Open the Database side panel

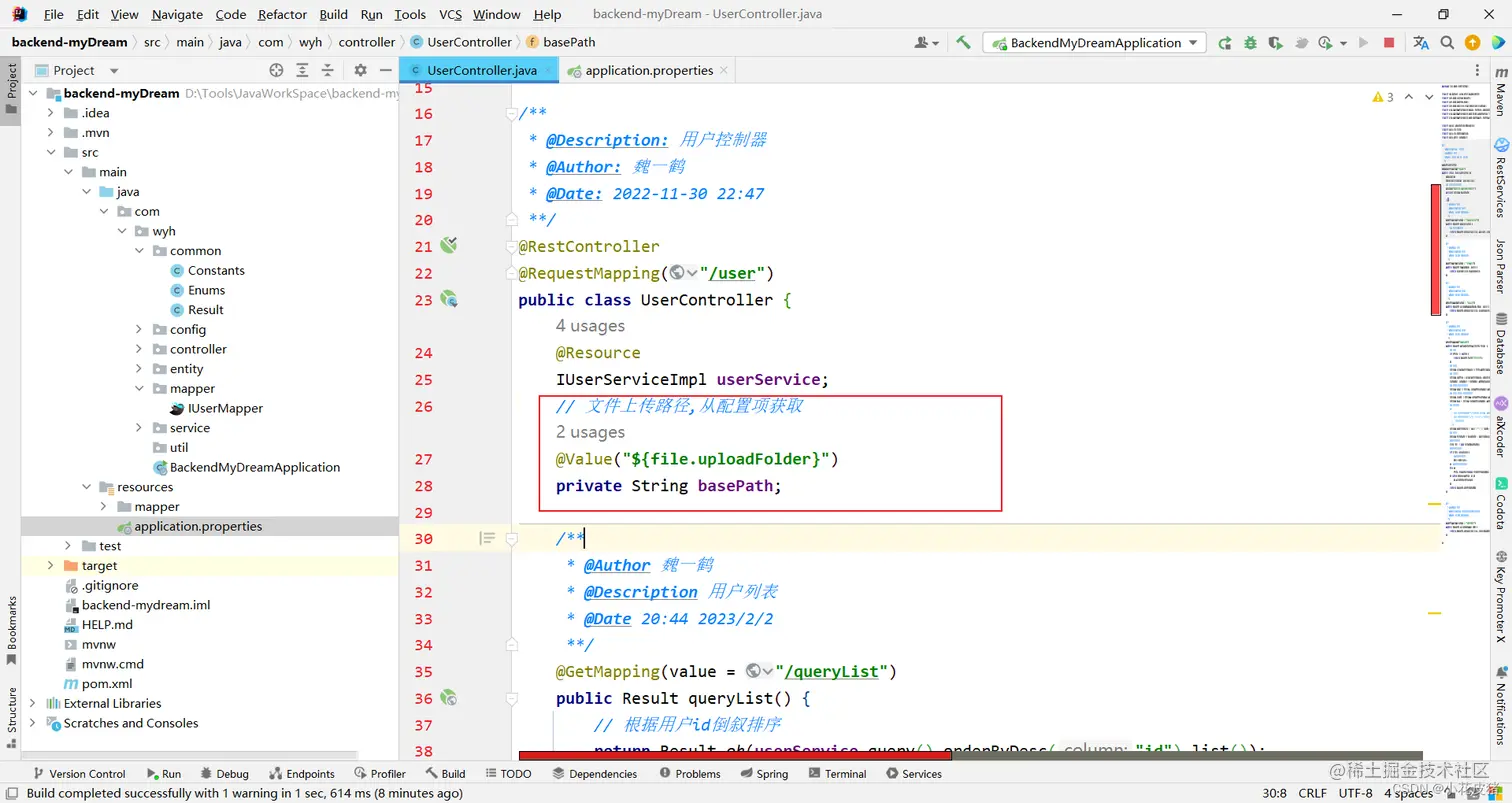pyautogui.click(x=1500, y=343)
